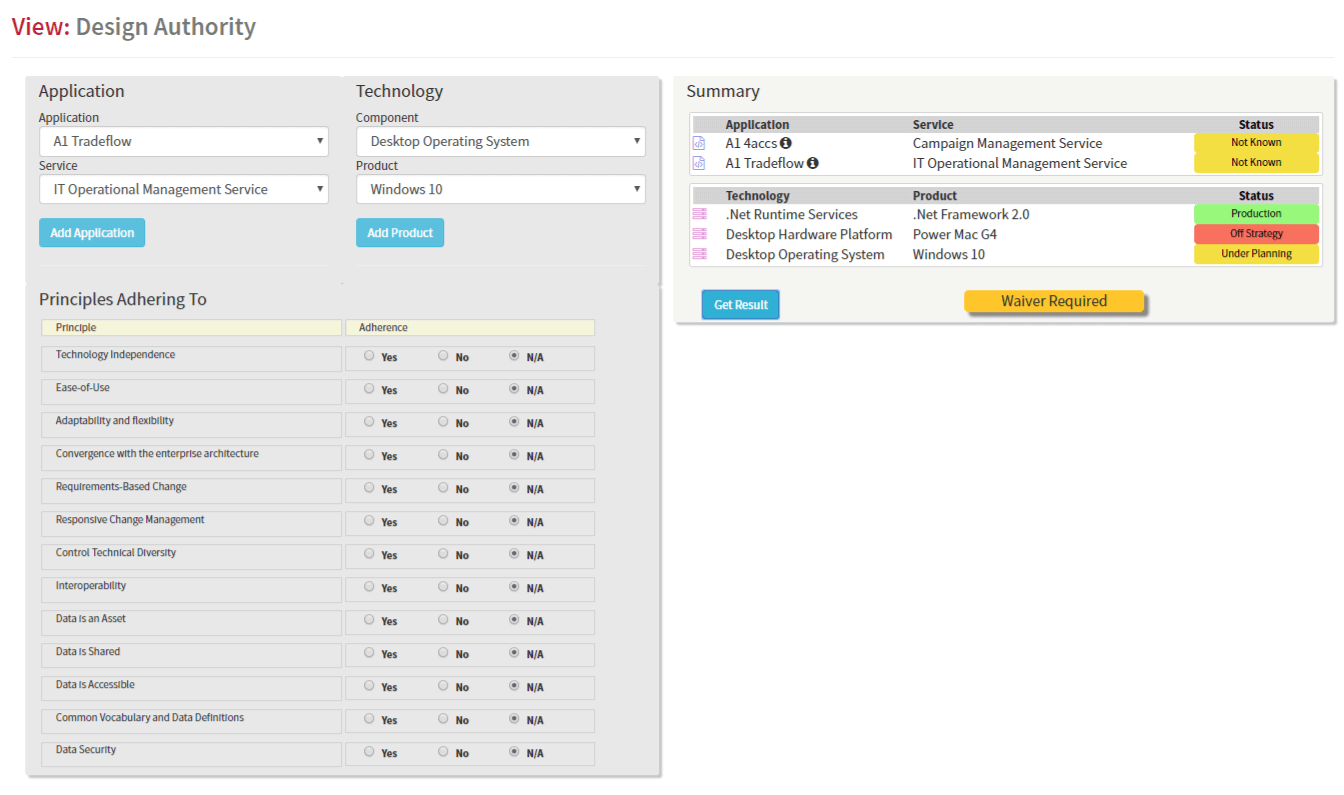Click the Interoperability principle cell
Viewport: 1344px width, 795px height.
pos(191,590)
